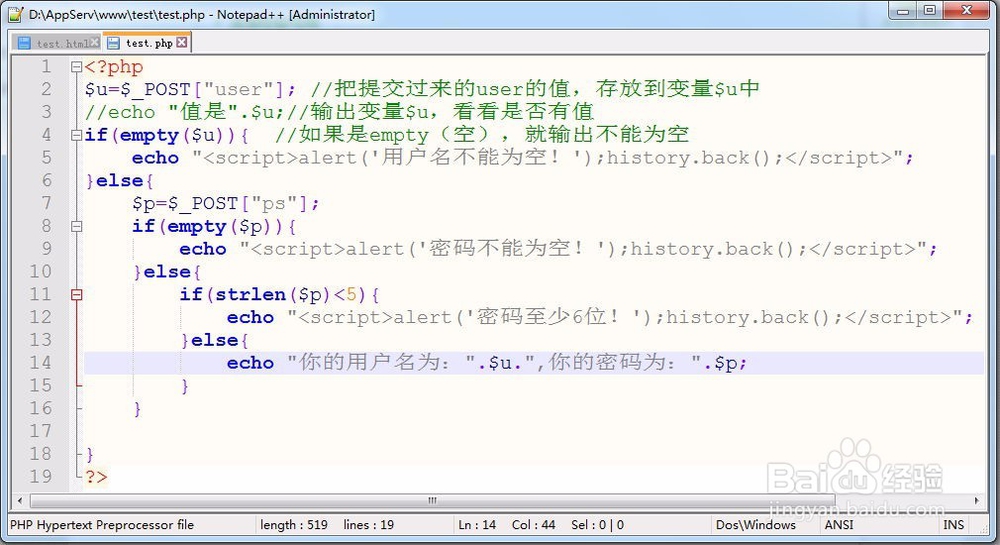Collapse the fold marker at line 8
This screenshot has height=545, width=1000.
tap(77, 226)
